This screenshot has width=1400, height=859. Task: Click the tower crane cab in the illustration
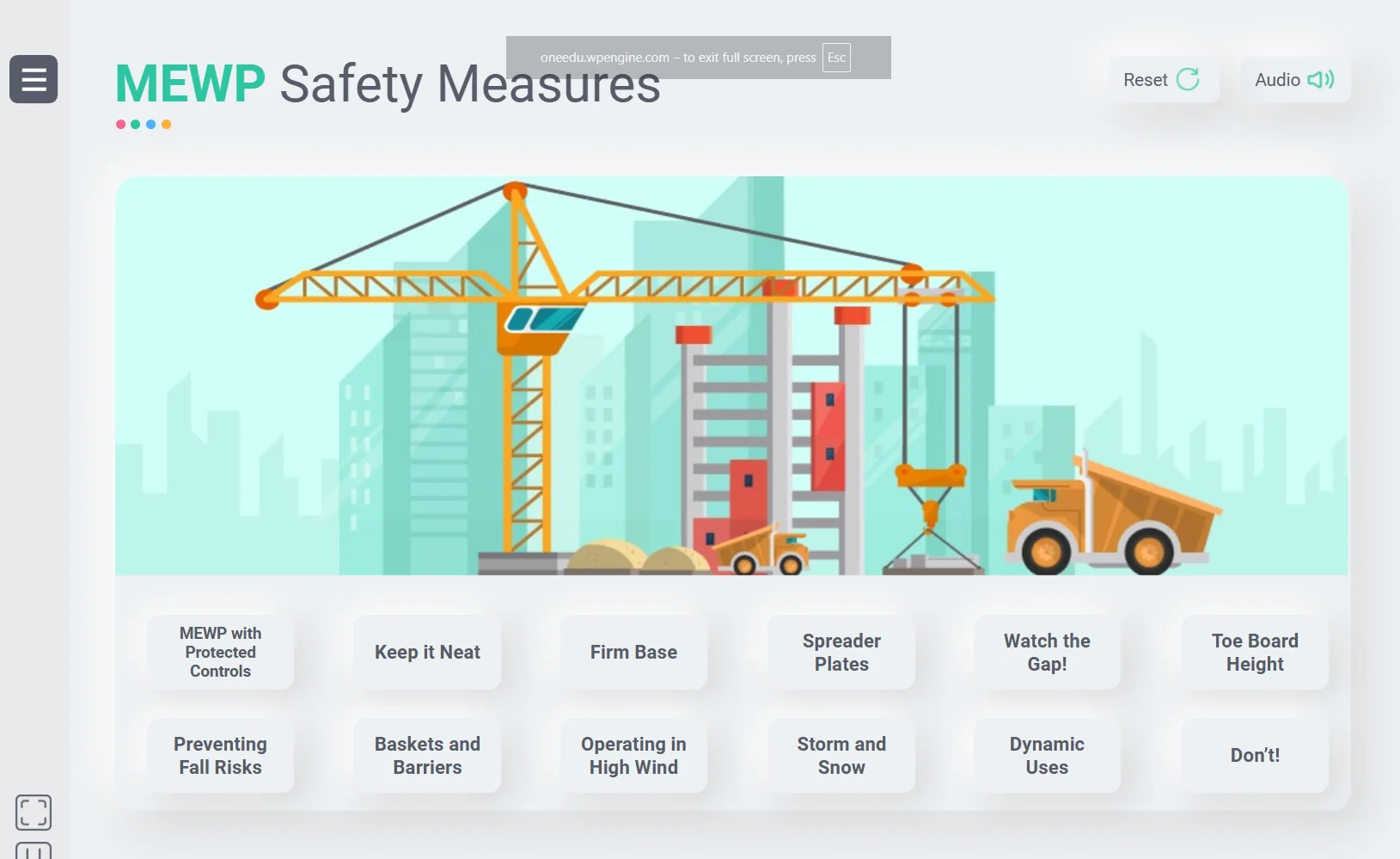(538, 326)
